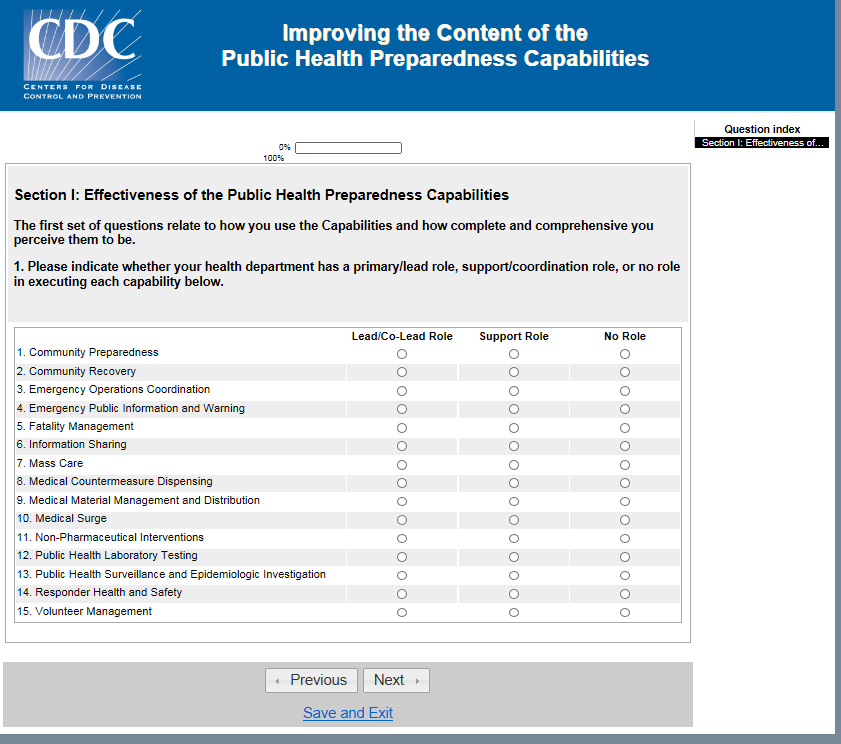Click the Next button

click(x=396, y=680)
